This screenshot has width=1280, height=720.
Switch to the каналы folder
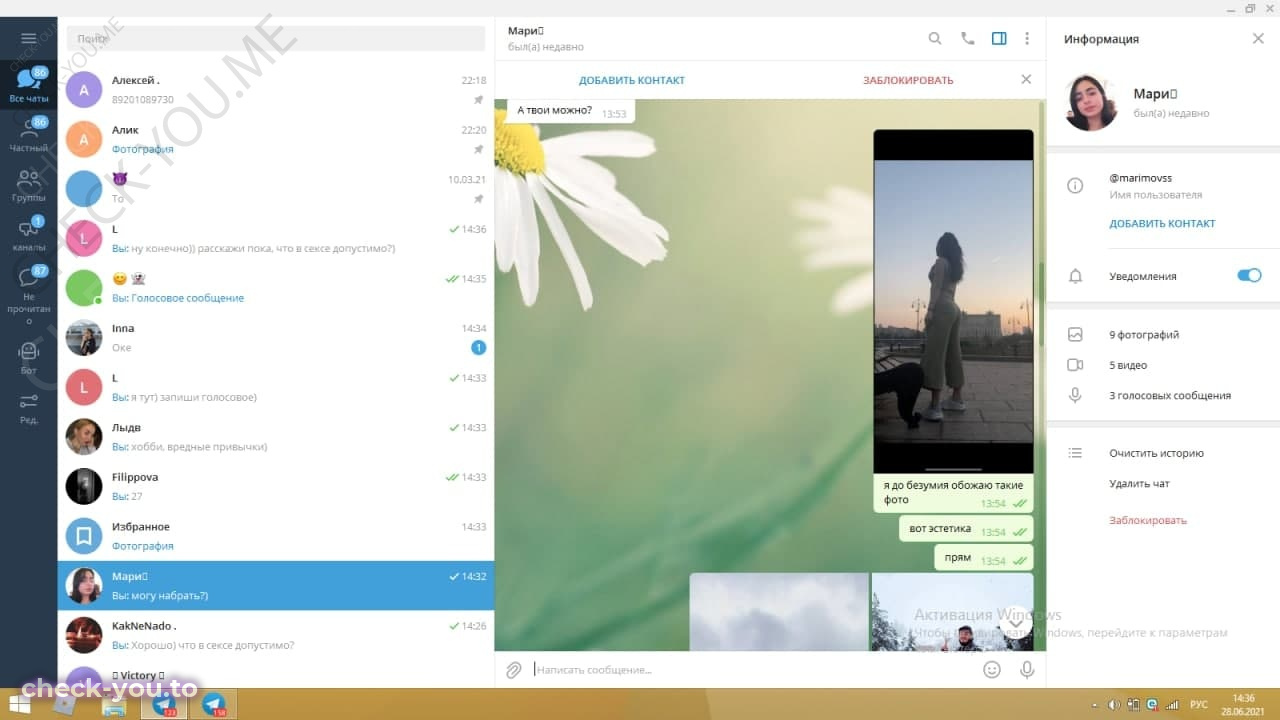click(29, 234)
